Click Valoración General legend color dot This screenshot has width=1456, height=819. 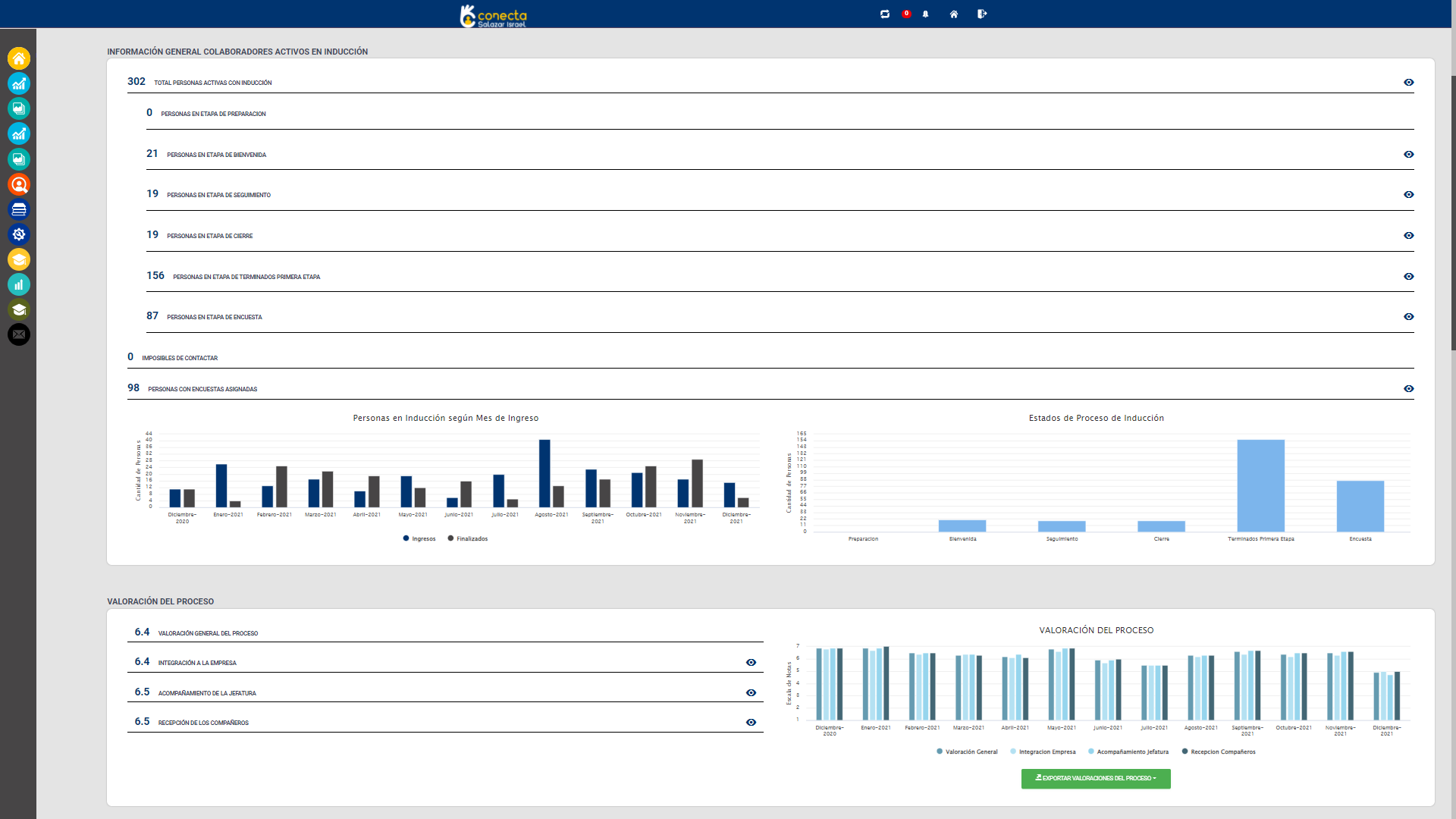pos(940,752)
